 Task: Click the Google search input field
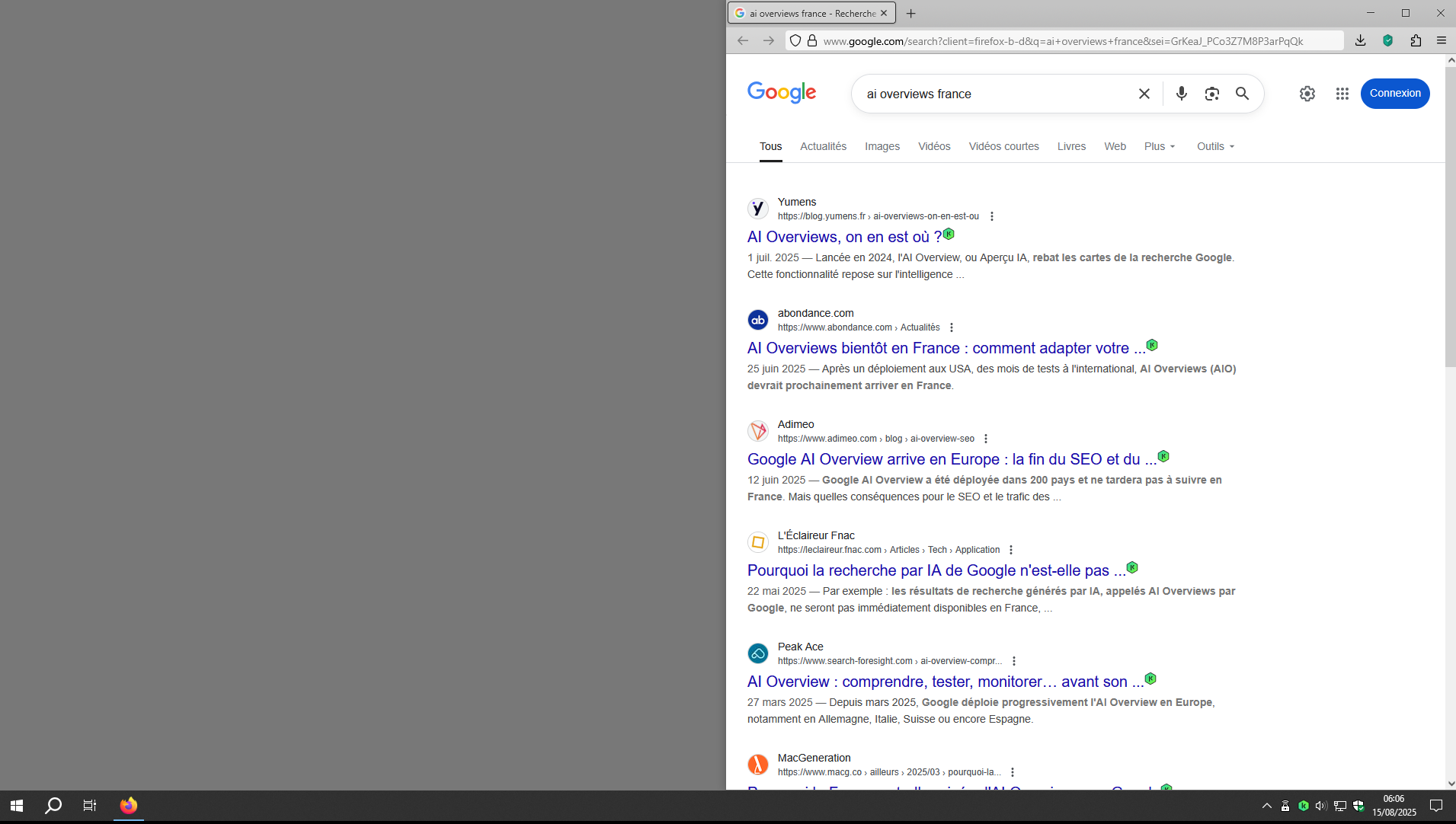(x=997, y=94)
